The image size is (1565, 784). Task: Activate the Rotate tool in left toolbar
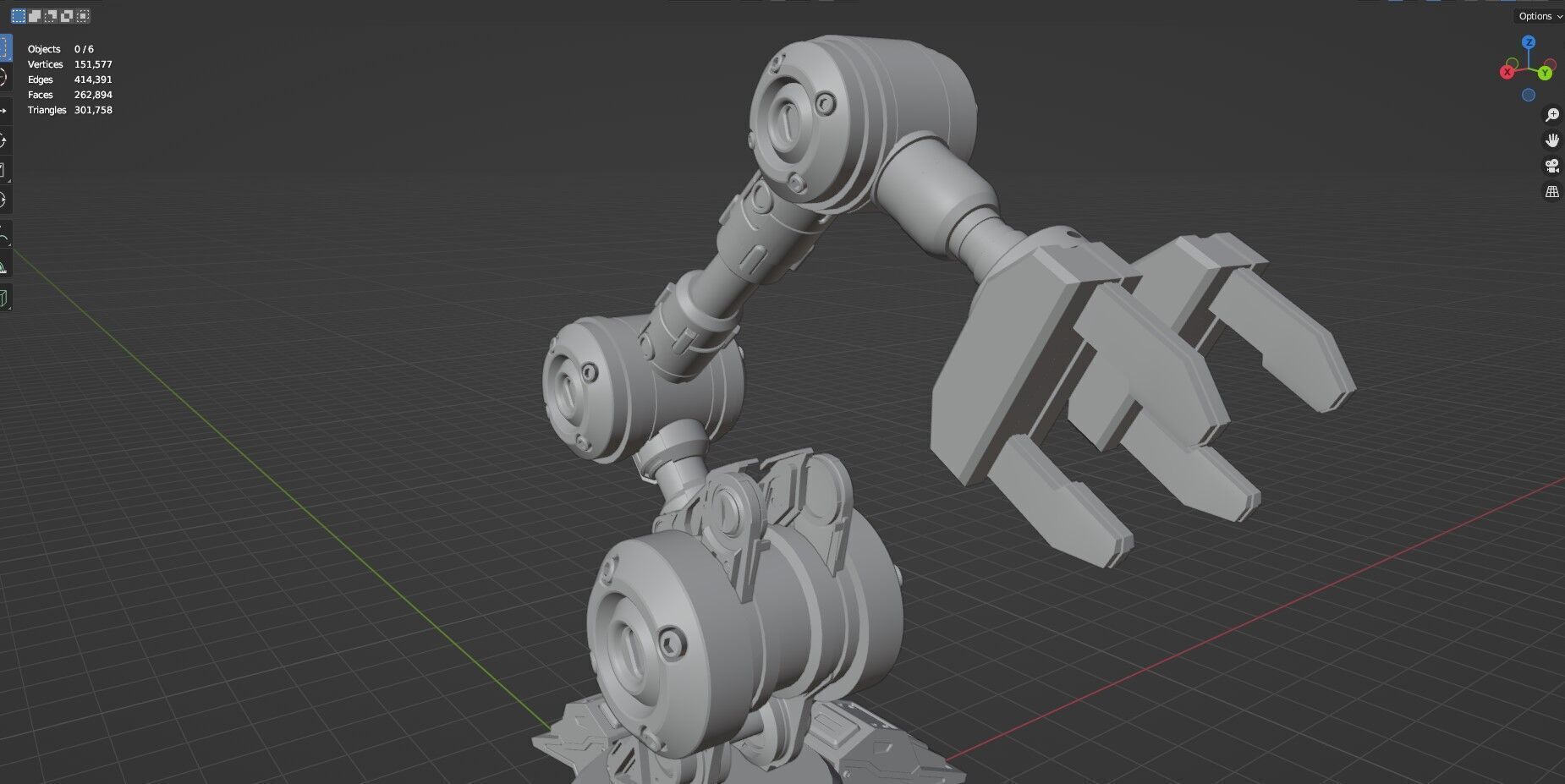[4, 140]
